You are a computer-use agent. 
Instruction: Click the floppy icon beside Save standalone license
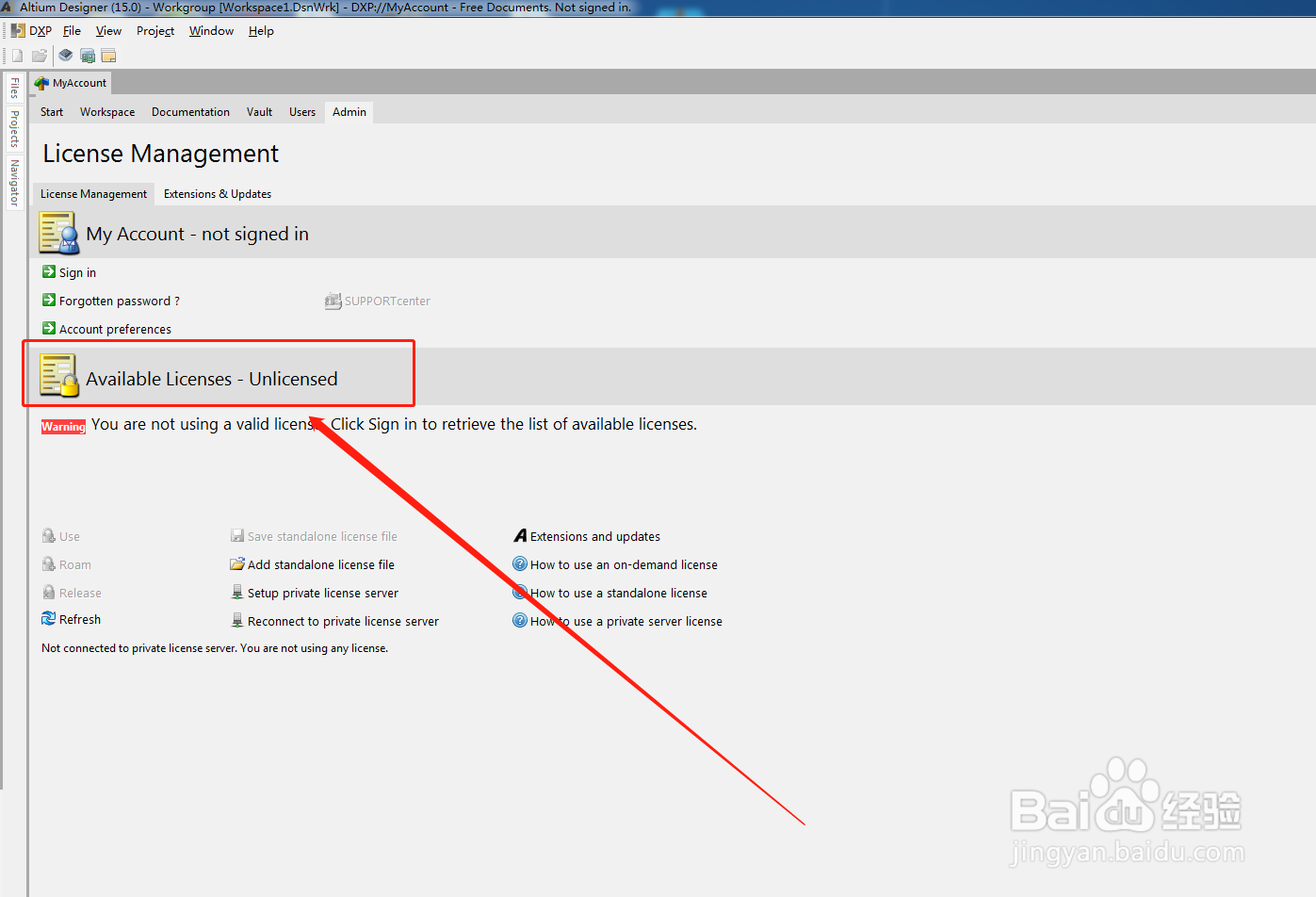tap(237, 536)
